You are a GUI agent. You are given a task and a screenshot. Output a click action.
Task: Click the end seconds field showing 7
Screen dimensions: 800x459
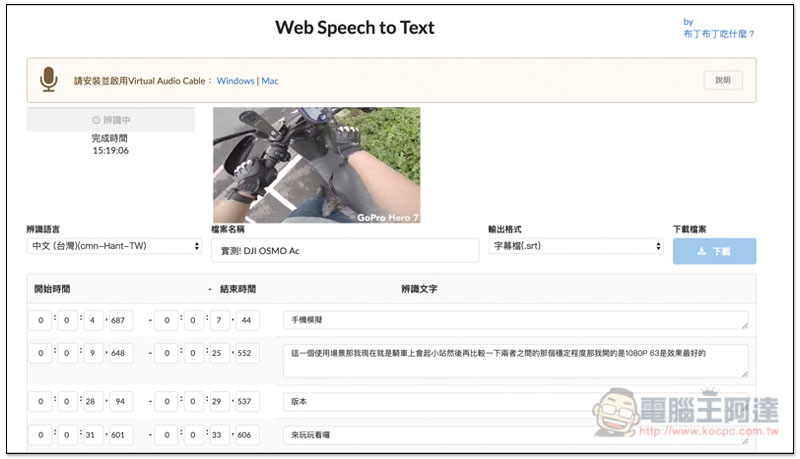click(x=219, y=320)
